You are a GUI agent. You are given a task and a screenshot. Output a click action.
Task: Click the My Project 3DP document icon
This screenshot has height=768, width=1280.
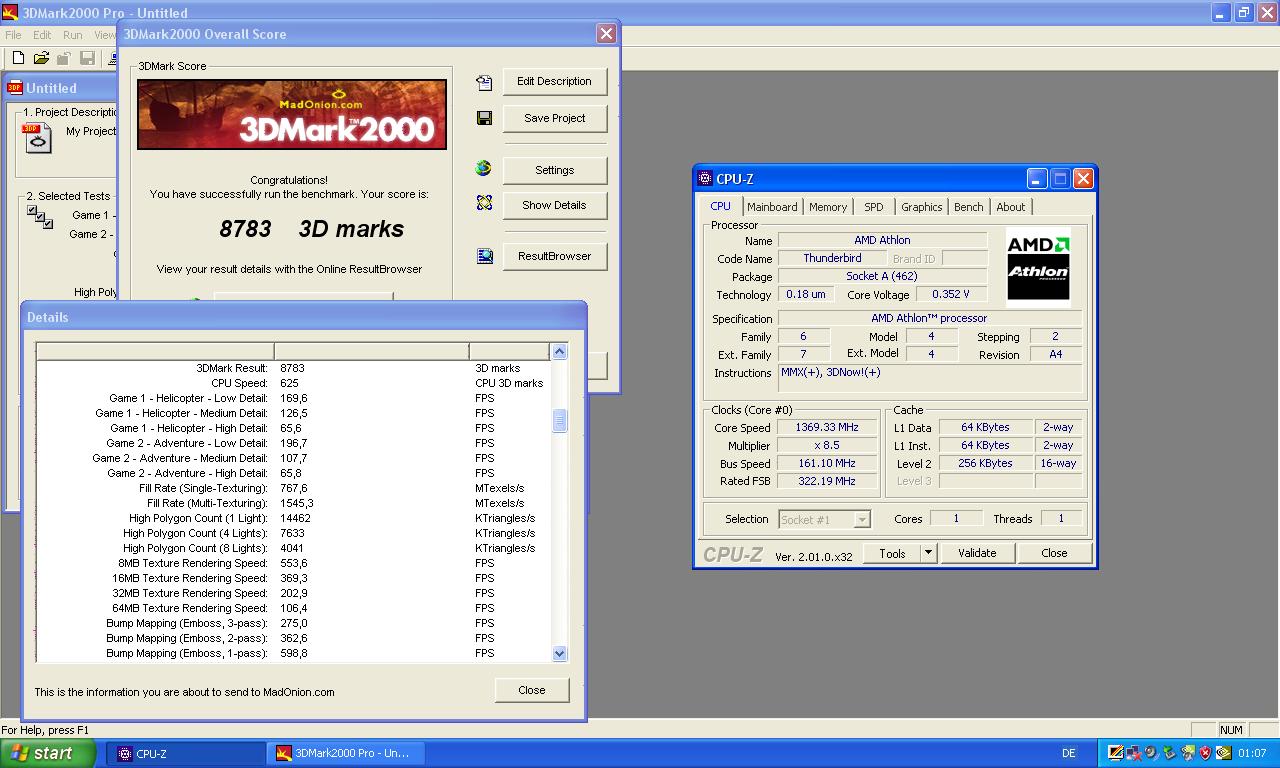tap(37, 137)
